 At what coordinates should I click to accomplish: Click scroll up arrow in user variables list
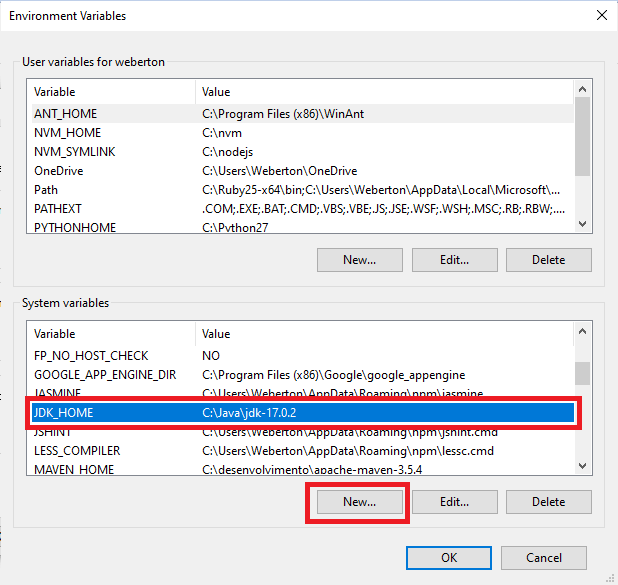point(582,89)
